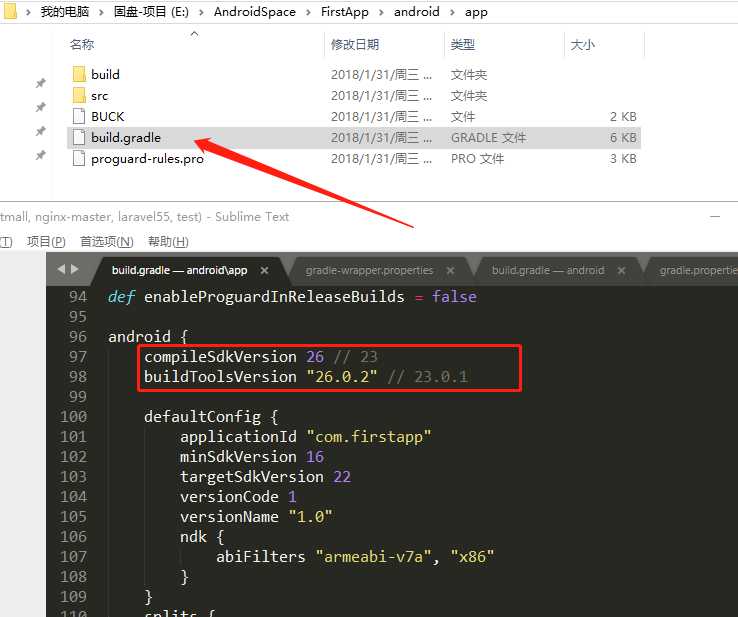The image size is (738, 617).
Task: Open the build folder icon
Action: pos(79,74)
